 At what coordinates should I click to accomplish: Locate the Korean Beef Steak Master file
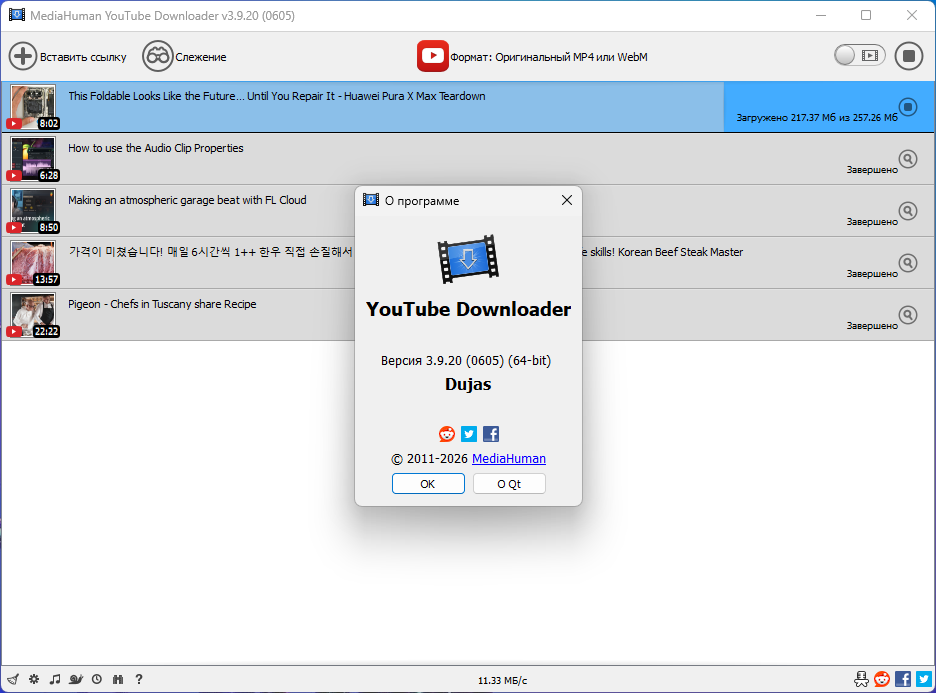click(x=908, y=263)
